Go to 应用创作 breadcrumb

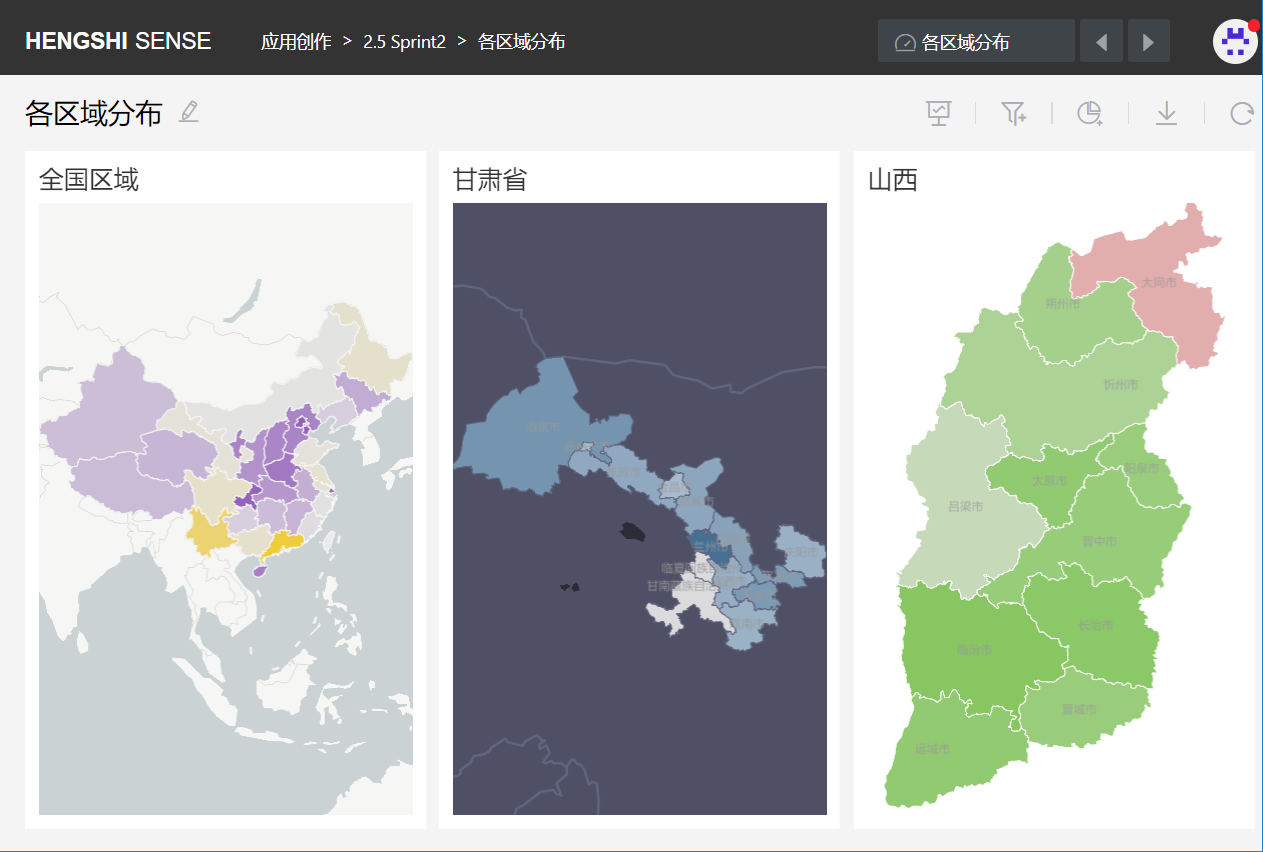[x=296, y=42]
